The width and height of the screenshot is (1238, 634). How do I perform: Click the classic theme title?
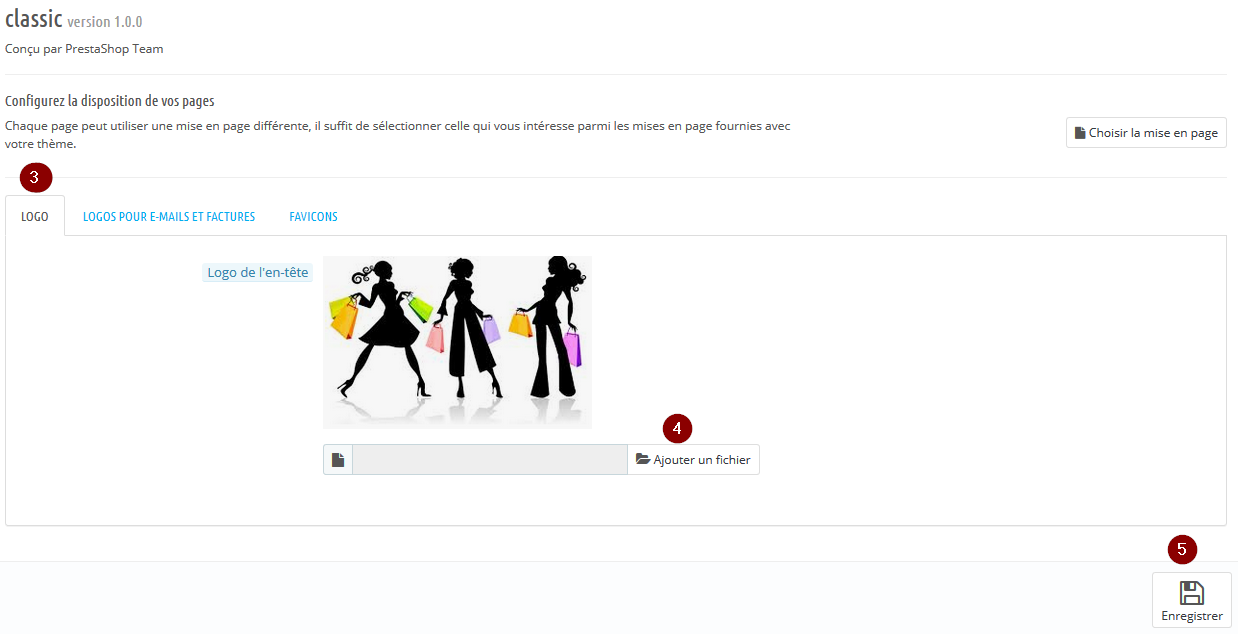click(x=34, y=19)
